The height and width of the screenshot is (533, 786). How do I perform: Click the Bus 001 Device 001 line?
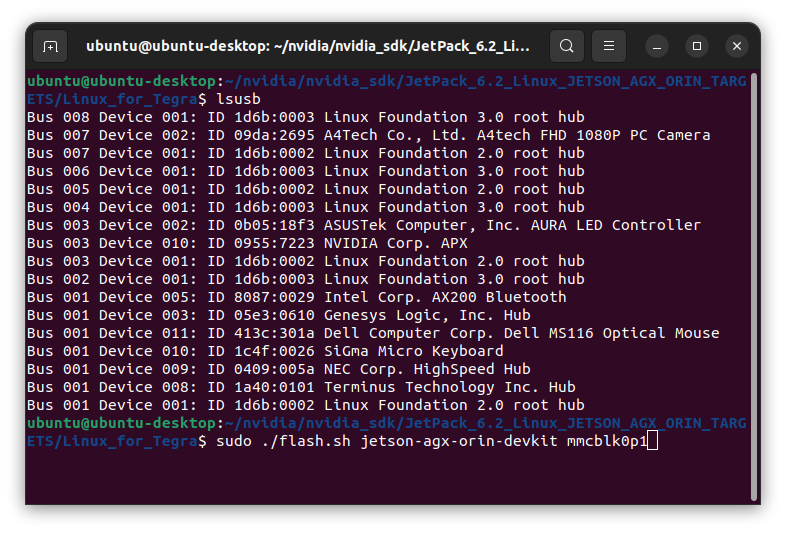pyautogui.click(x=306, y=405)
